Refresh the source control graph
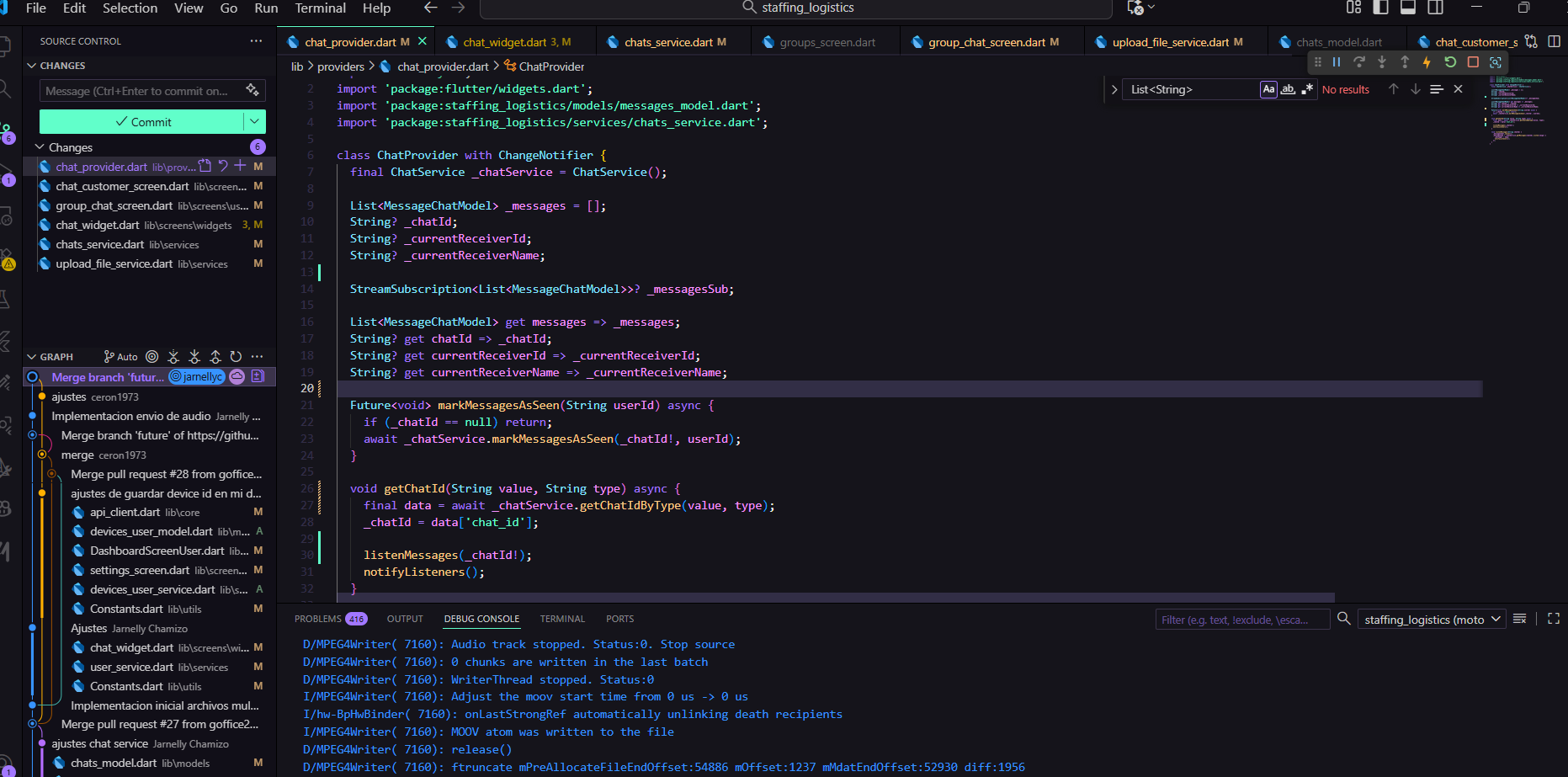 [236, 357]
